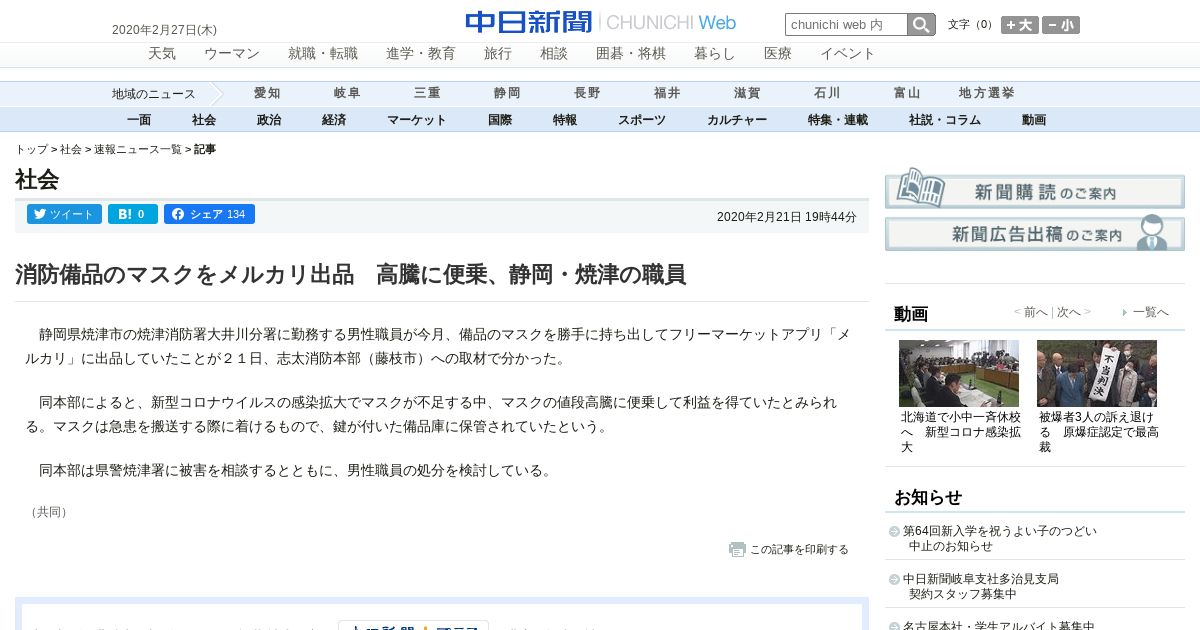This screenshot has width=1200, height=630.
Task: Go to 動画 section in the nav bar
Action: (1034, 120)
